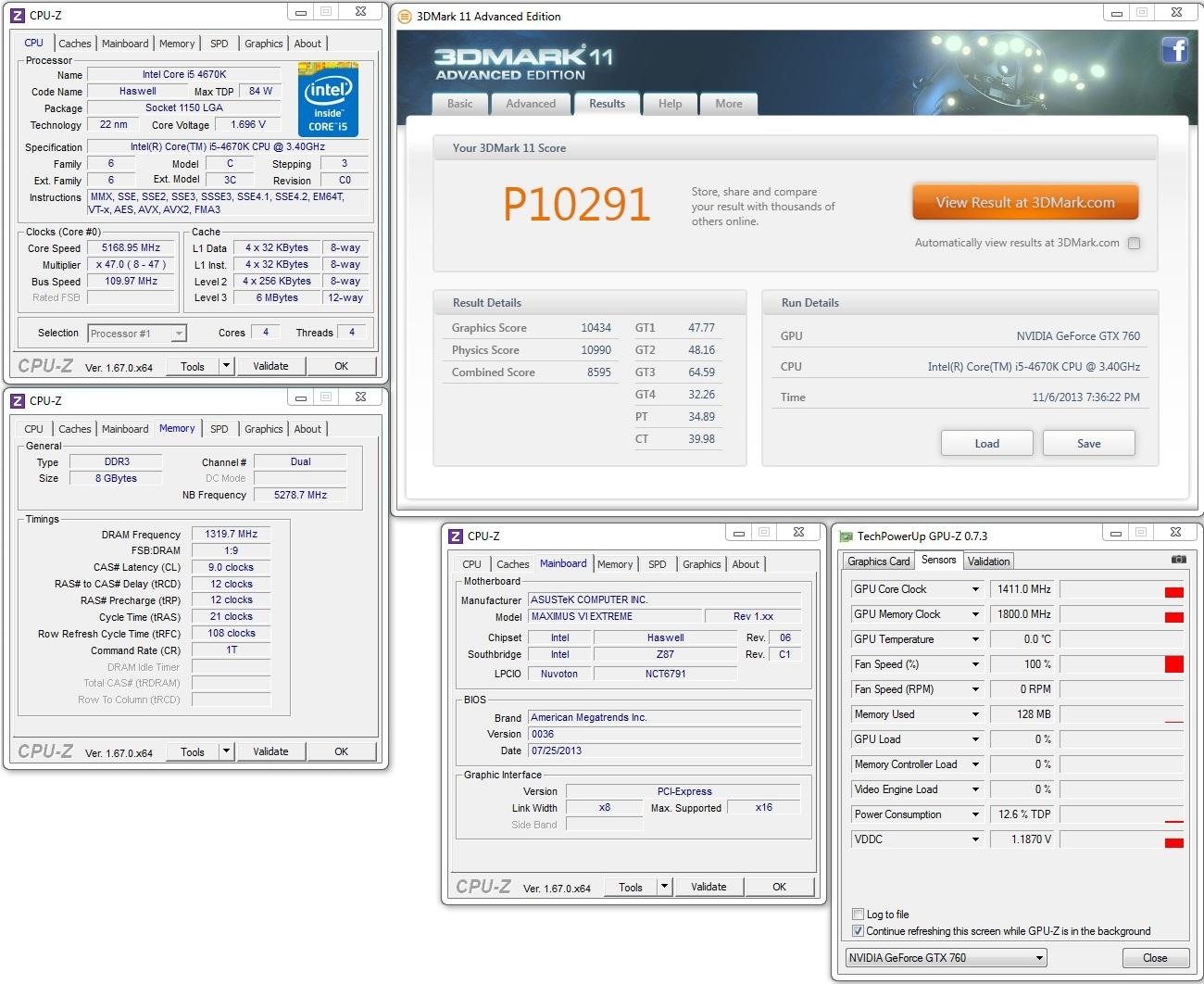Click the Combined Score value 8595
Screen dimensions: 1204x984
(599, 372)
